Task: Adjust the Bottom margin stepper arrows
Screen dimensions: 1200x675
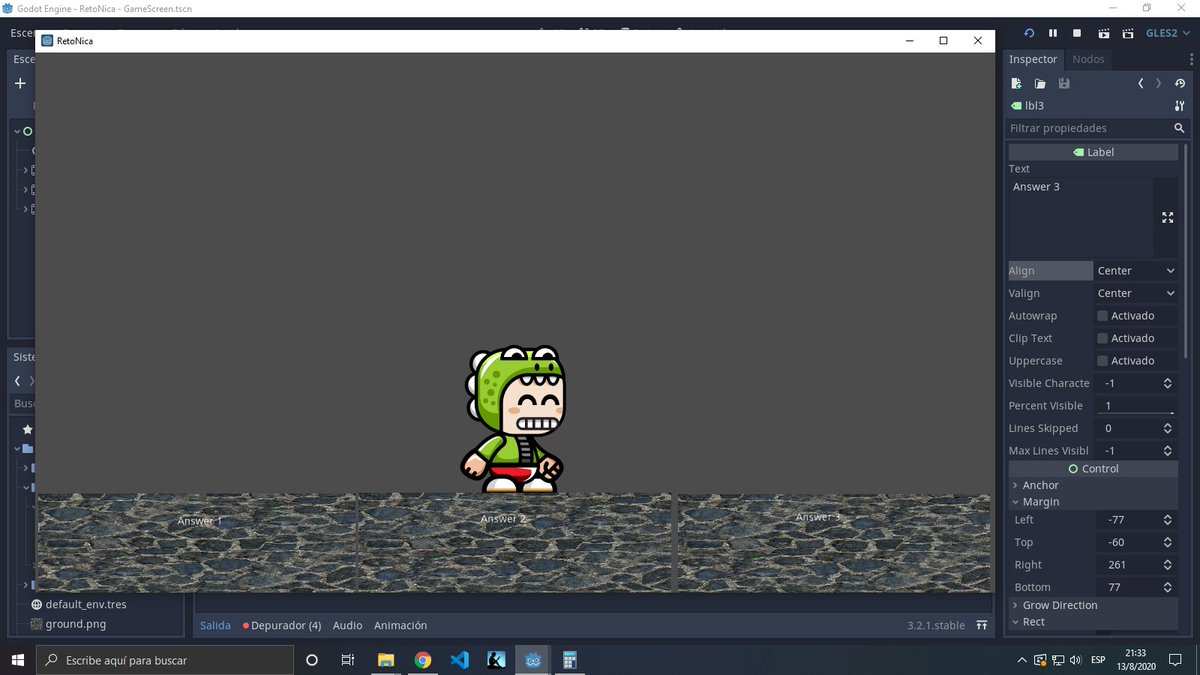Action: 1168,587
